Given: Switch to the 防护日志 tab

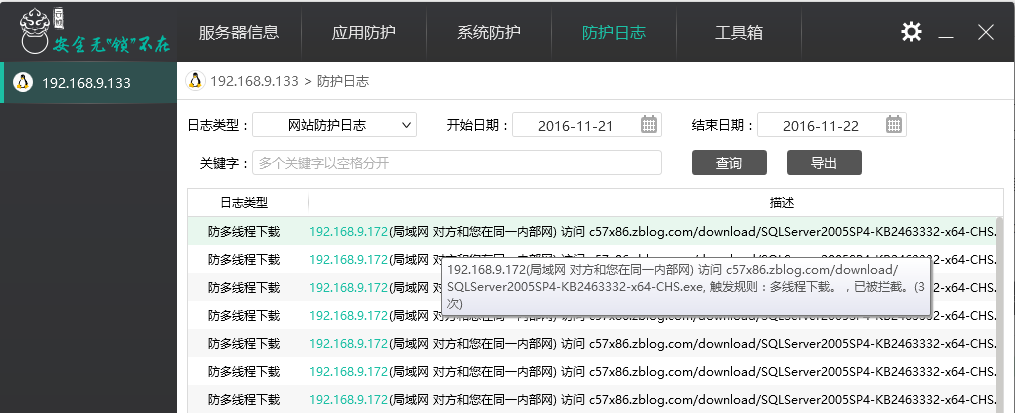Looking at the screenshot, I should pyautogui.click(x=614, y=32).
